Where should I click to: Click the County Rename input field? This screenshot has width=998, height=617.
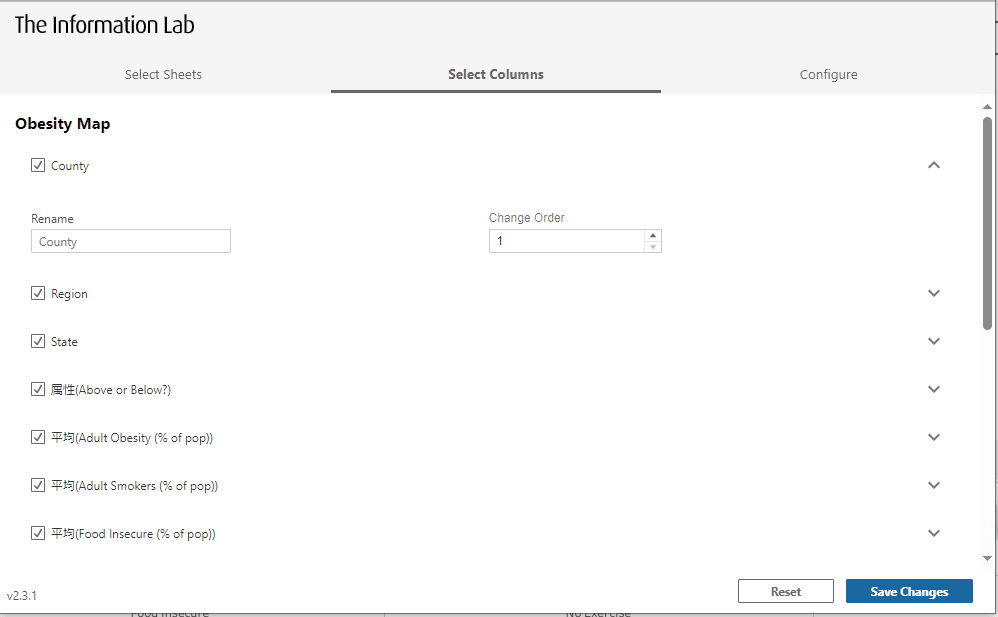click(x=130, y=241)
